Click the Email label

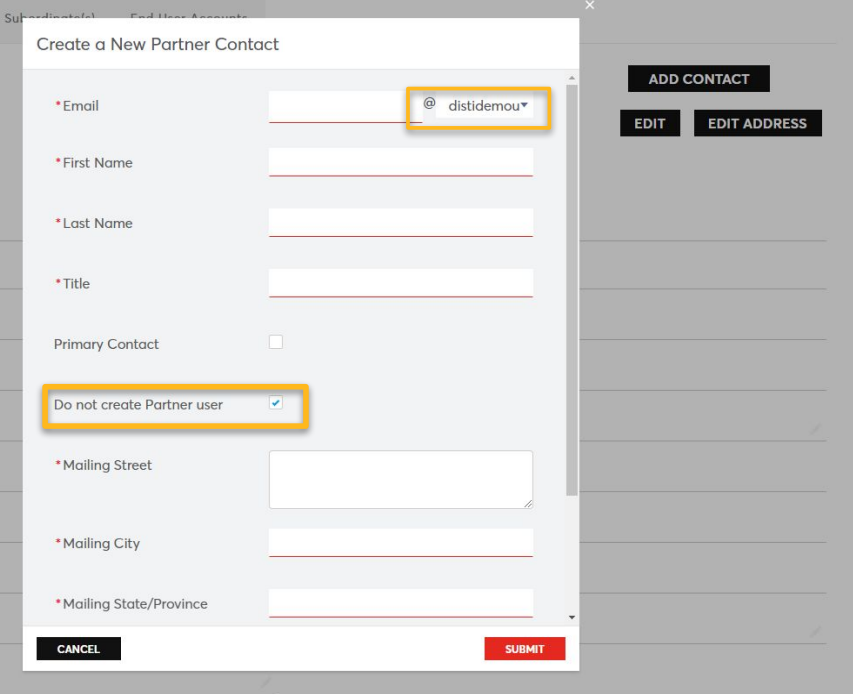coord(81,106)
